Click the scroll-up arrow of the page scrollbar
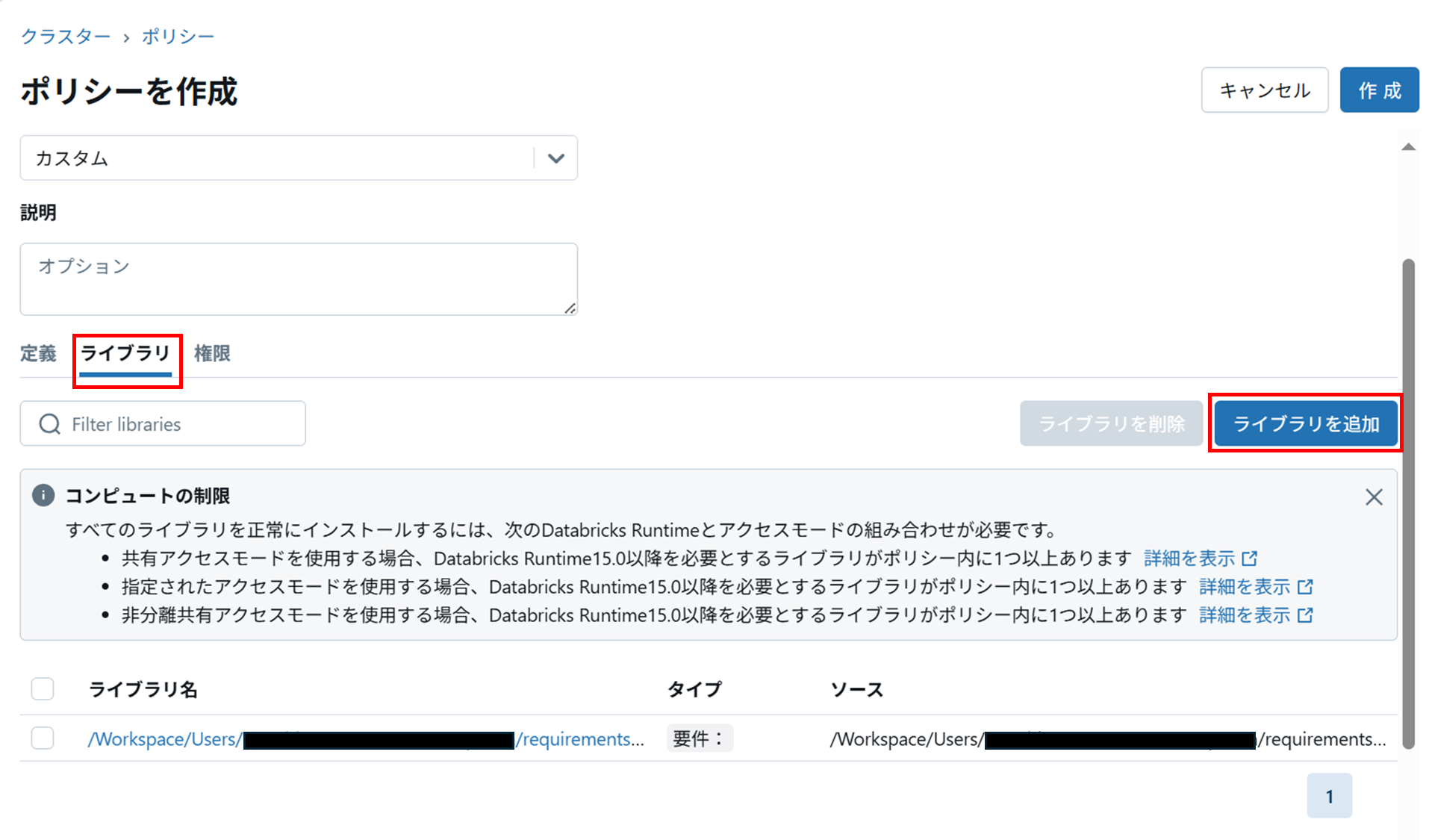 1408,147
